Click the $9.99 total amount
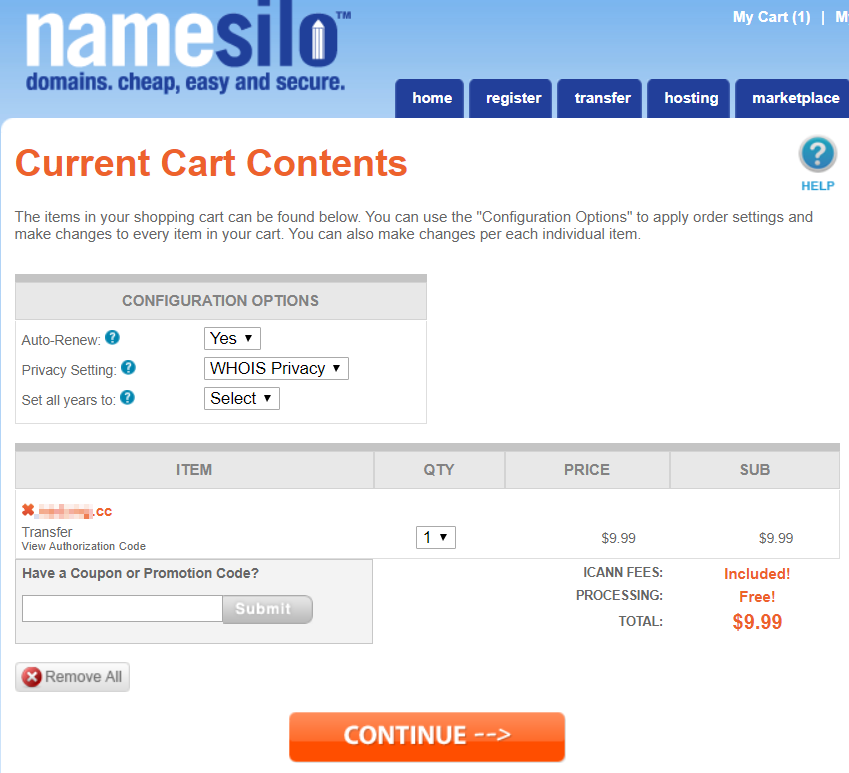The width and height of the screenshot is (849, 773). tap(757, 622)
